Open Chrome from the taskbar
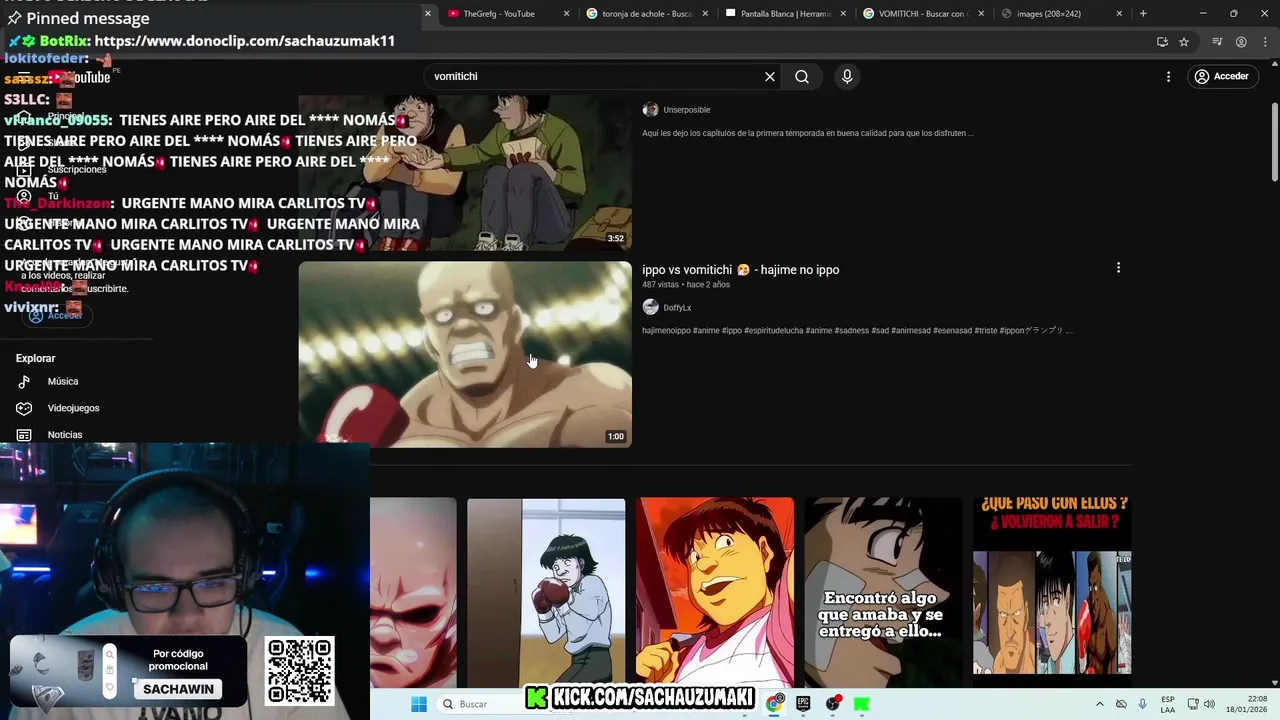 tap(774, 704)
